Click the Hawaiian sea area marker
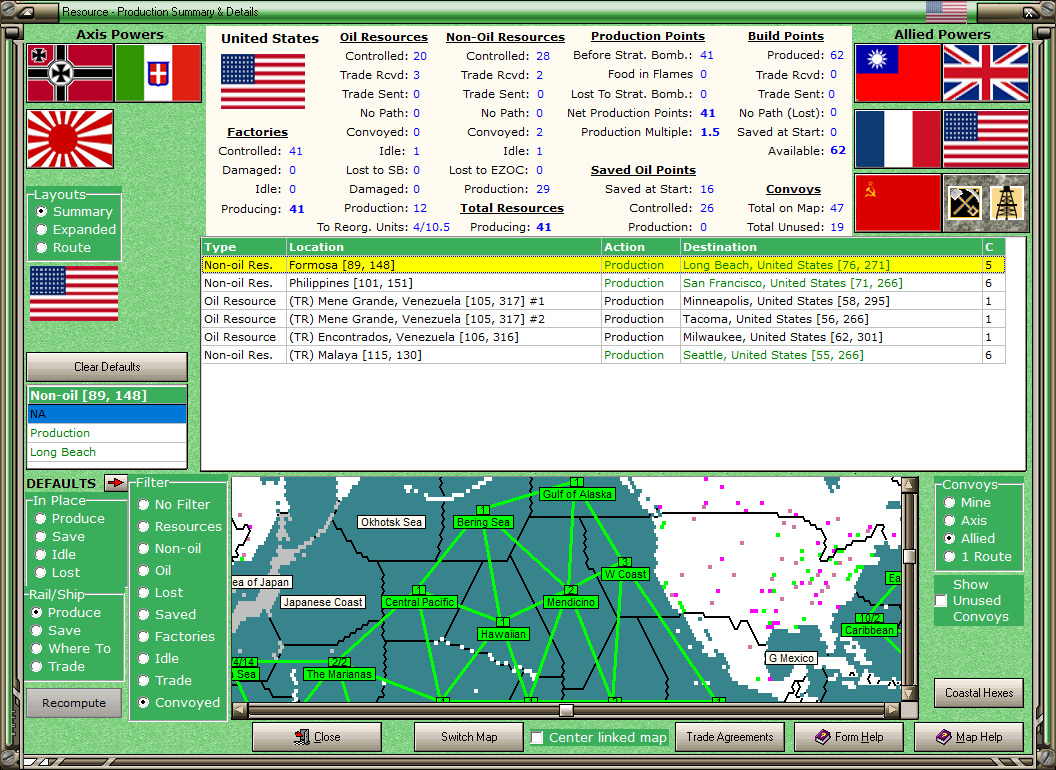The image size is (1056, 770). tap(503, 634)
